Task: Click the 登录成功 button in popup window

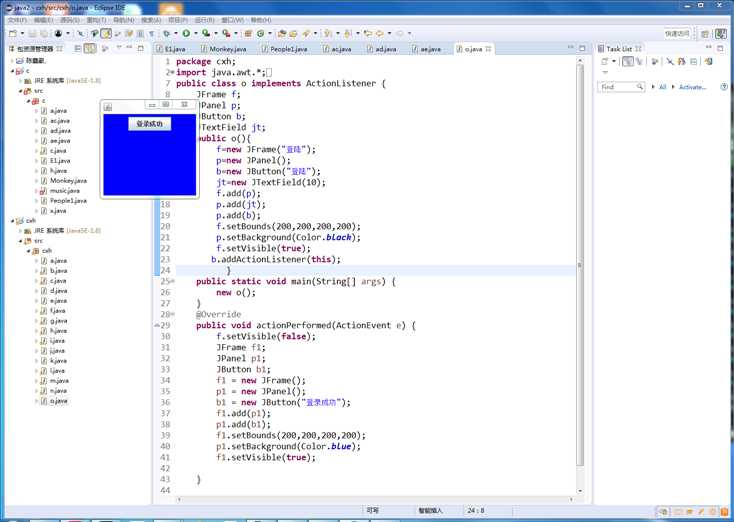Action: click(150, 124)
